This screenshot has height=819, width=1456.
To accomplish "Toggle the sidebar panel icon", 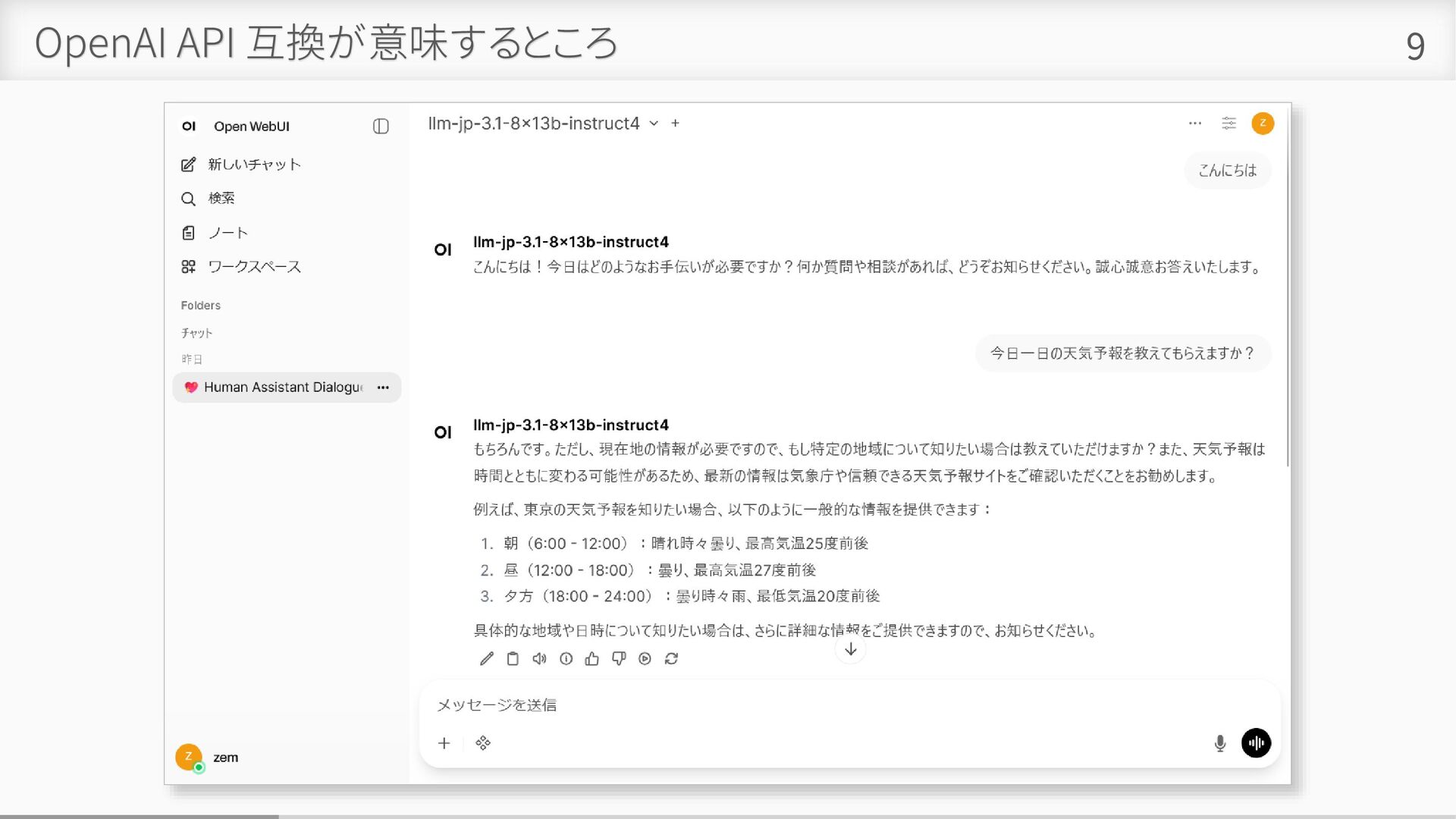I will [381, 127].
